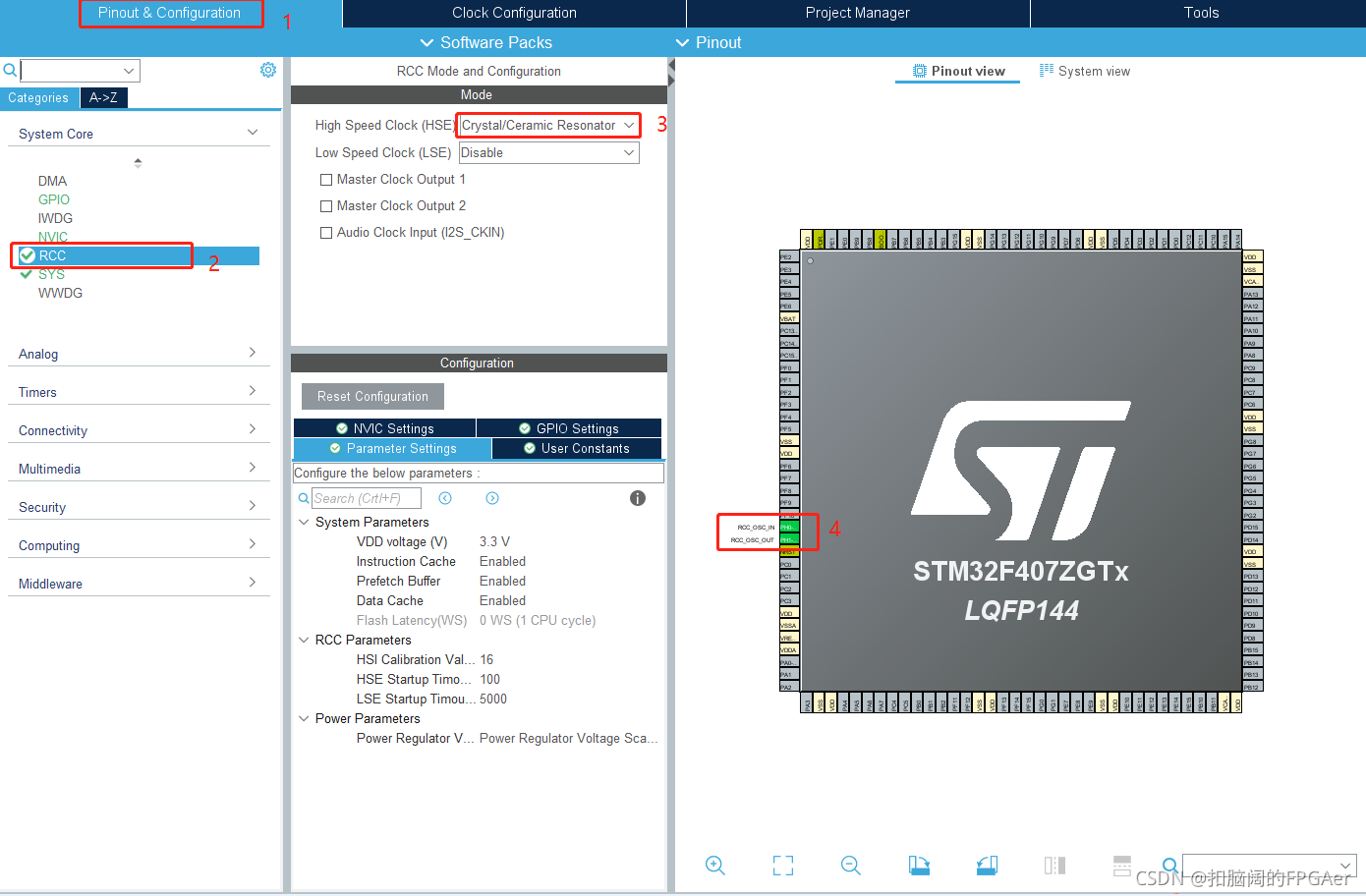Click the parameter search magnifier icon
Screen dimensions: 1366x896
coord(304,498)
